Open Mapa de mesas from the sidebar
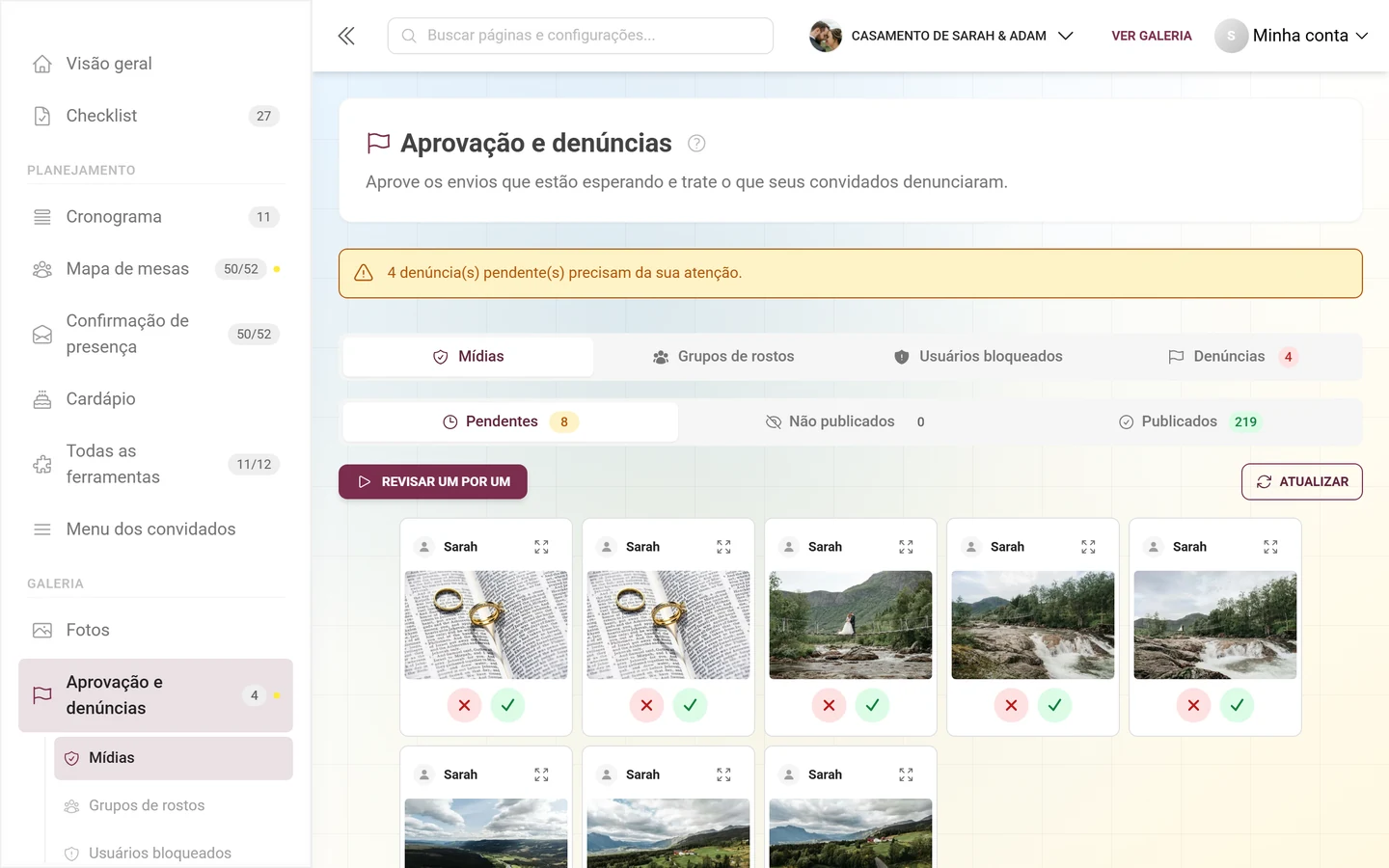Screen dimensions: 1389x868 pos(155,269)
